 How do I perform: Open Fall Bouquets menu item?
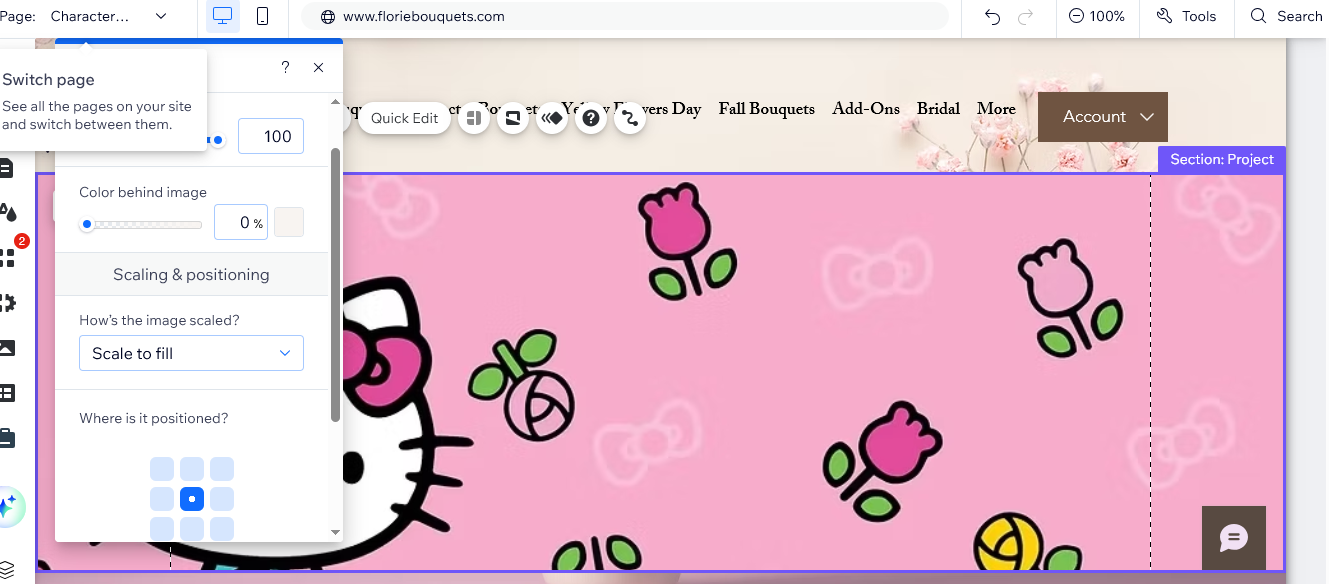pyautogui.click(x=766, y=109)
